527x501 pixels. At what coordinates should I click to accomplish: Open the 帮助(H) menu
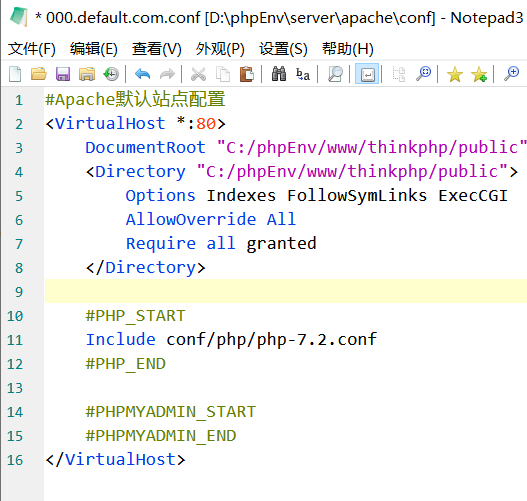tap(348, 49)
